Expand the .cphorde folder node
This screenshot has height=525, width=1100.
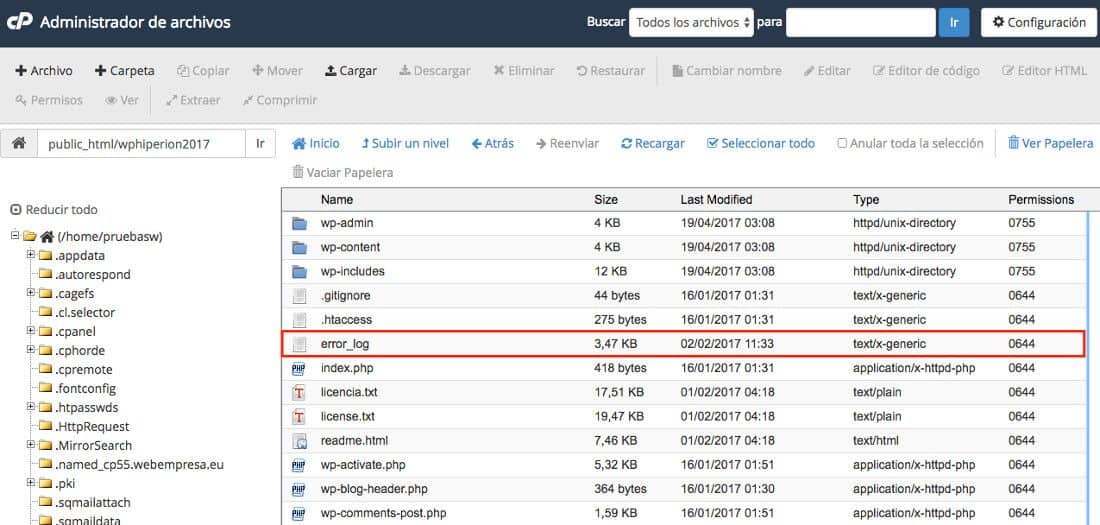[x=30, y=350]
